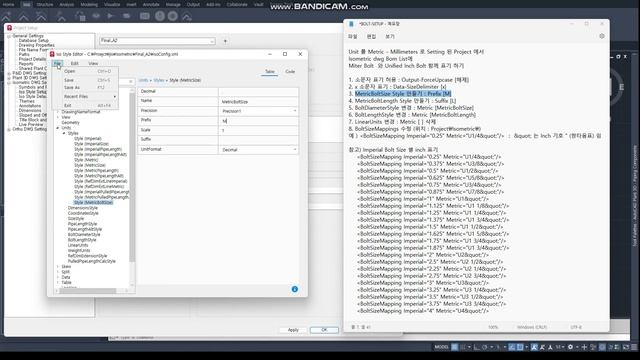Click the Annotate ribbon tab in AutoCAD
Image resolution: width=640 pixels, height=360 pixels.
tap(151, 5)
